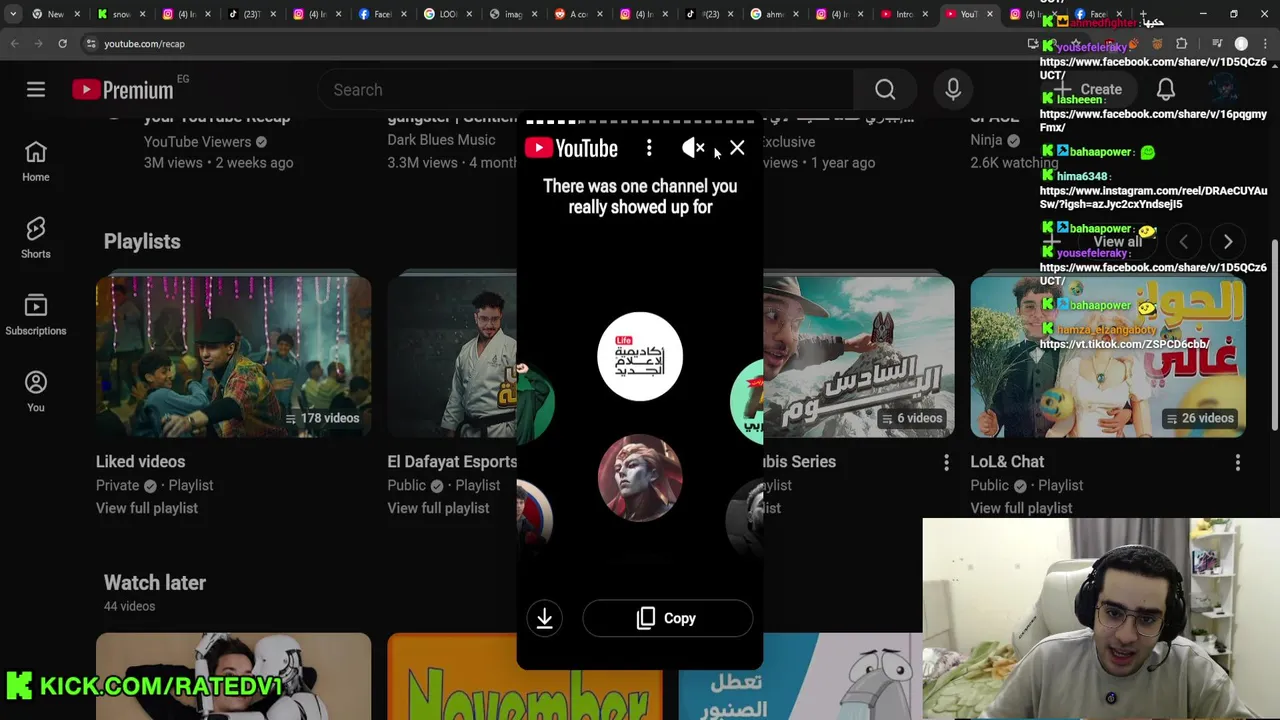Image resolution: width=1280 pixels, height=720 pixels.
Task: Open the notifications bell
Action: click(x=1166, y=90)
